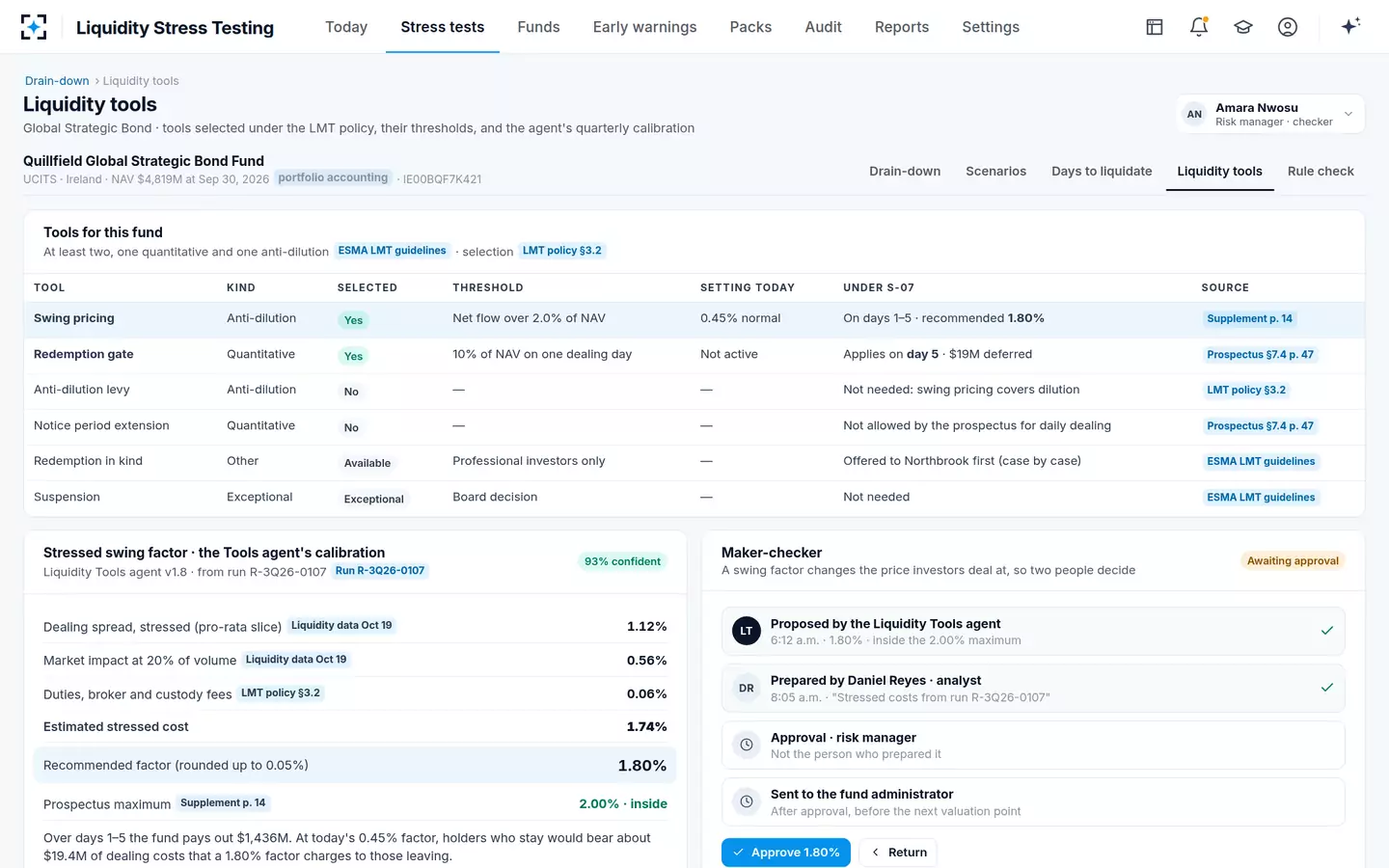Select the Recommended factor 1.80% value
Screen dimensions: 1389x868
pos(642,766)
